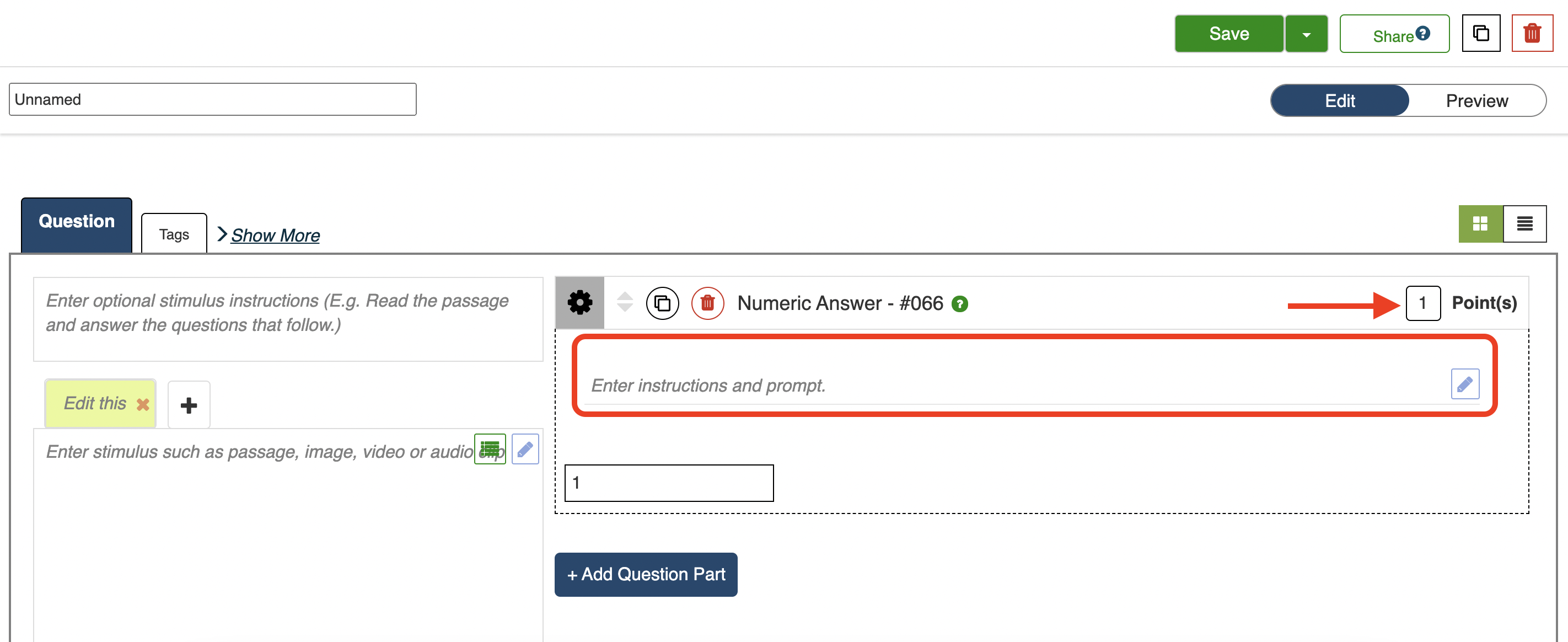Expand Show More options
This screenshot has width=1568, height=642.
pyautogui.click(x=275, y=235)
